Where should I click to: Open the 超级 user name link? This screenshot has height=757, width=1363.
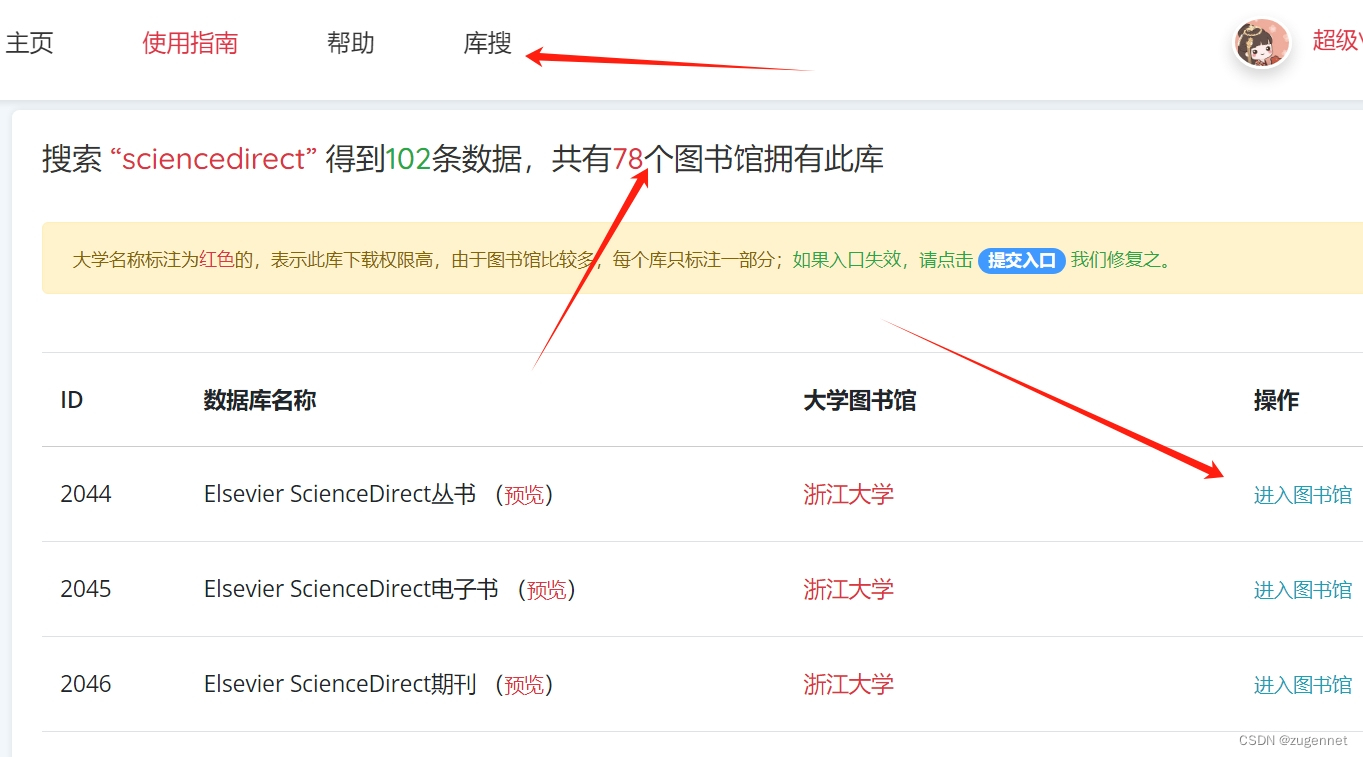pos(1337,40)
